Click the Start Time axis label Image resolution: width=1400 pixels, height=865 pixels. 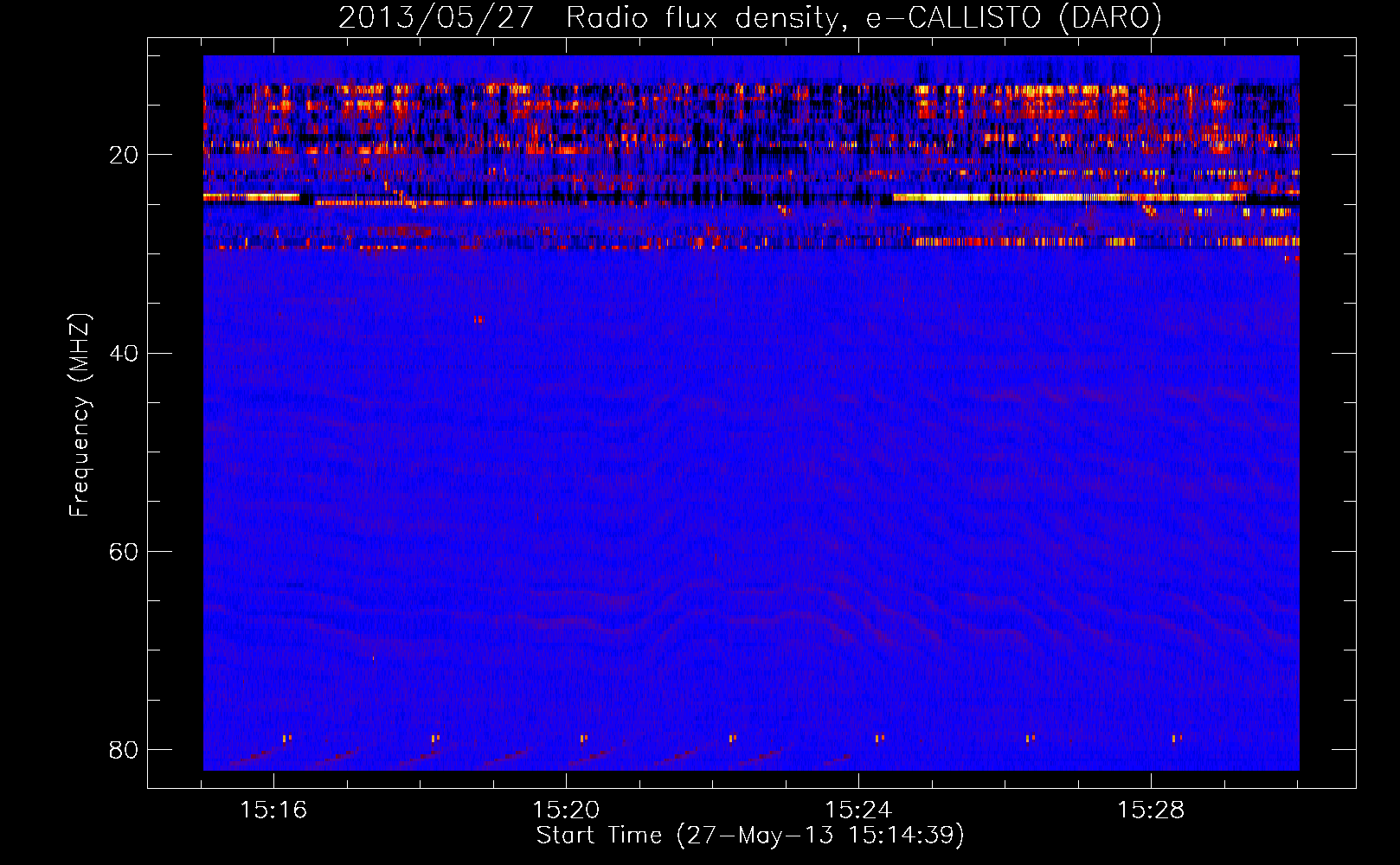coord(750,836)
